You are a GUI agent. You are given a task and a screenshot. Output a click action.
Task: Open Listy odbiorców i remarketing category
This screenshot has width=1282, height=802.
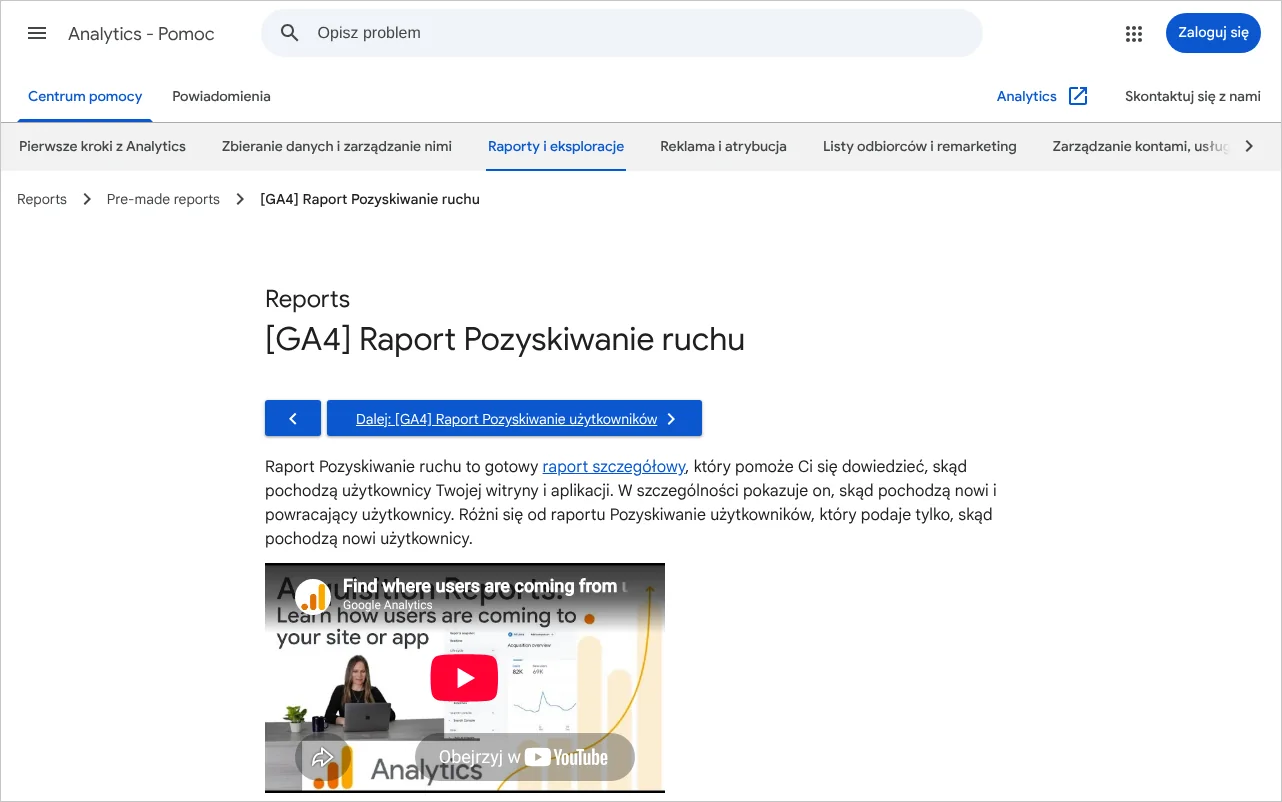pos(919,146)
